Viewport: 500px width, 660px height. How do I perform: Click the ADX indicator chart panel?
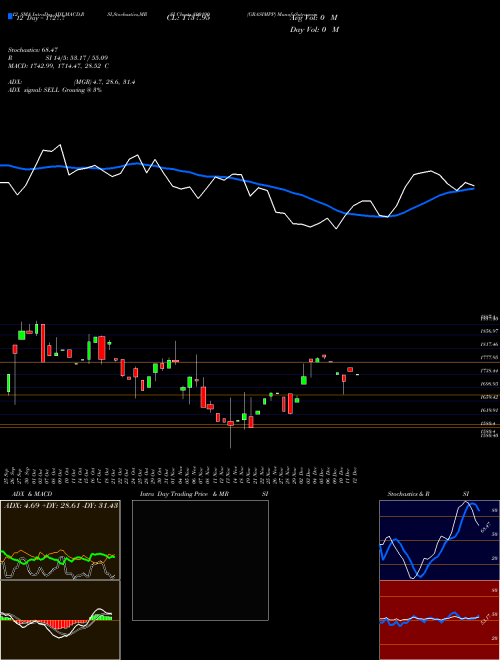coord(60,540)
